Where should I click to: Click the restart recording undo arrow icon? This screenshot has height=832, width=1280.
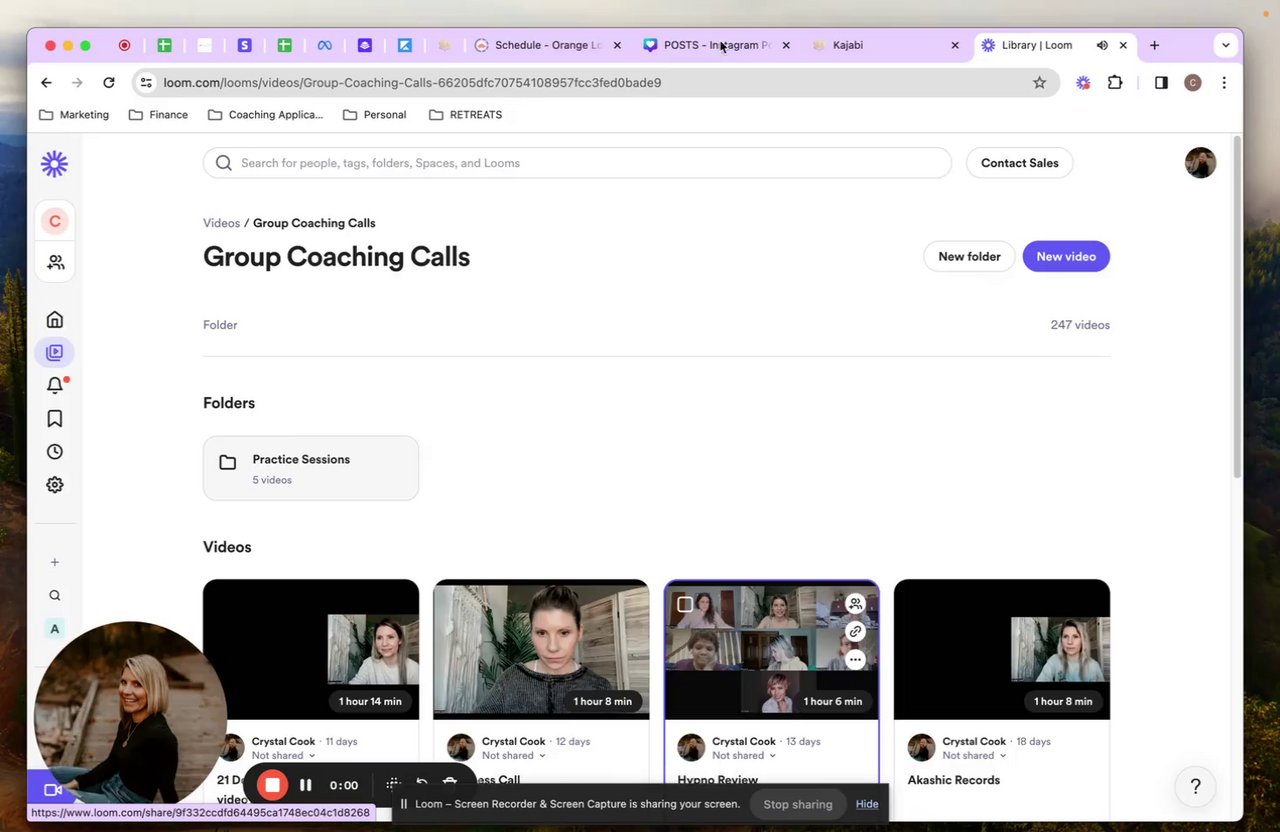(422, 785)
